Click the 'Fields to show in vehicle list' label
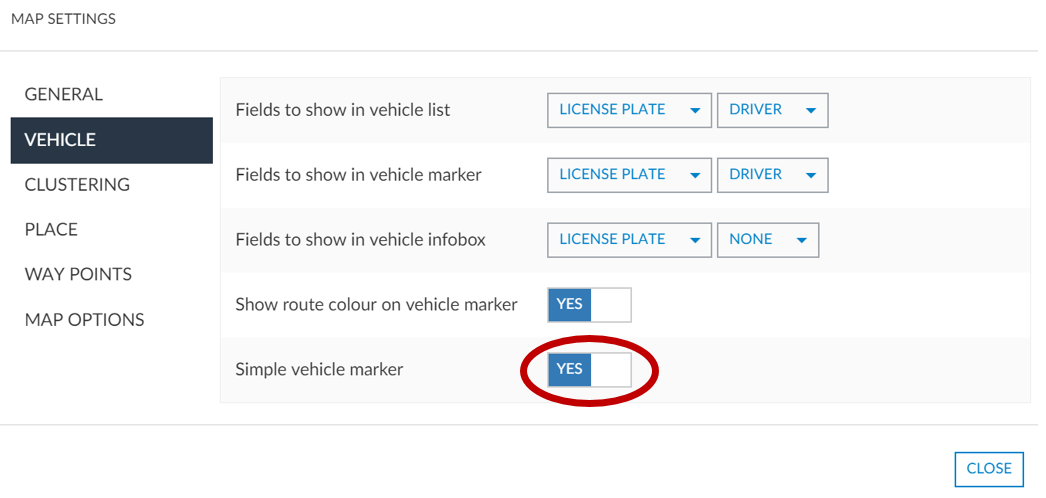Screen dimensions: 1046x498 point(343,110)
